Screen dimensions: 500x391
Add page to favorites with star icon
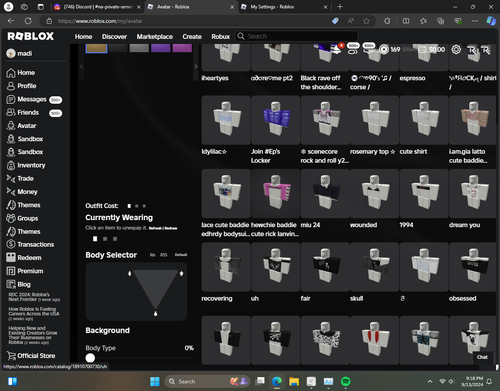pos(366,21)
